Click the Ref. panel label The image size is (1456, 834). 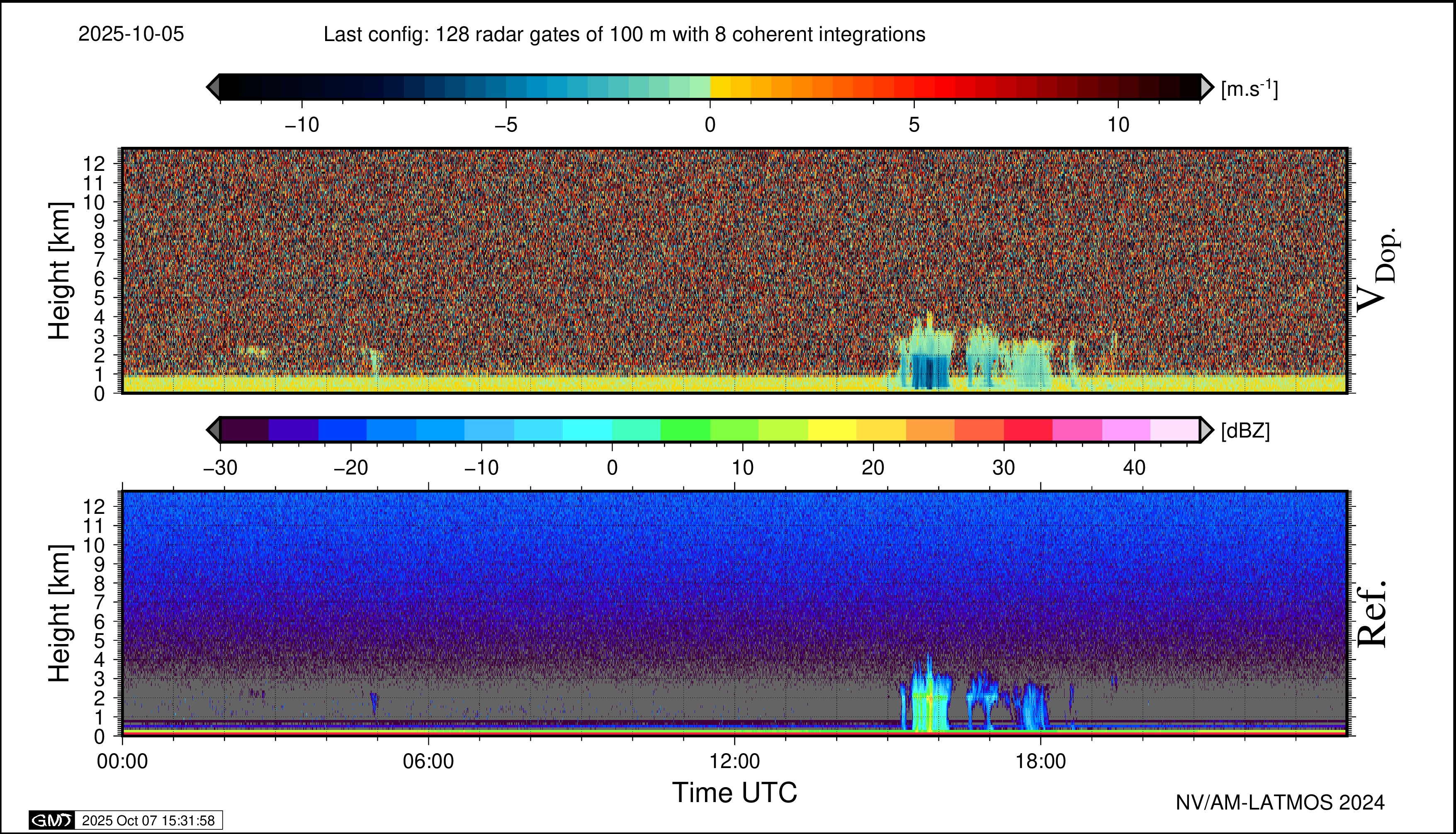1372,614
